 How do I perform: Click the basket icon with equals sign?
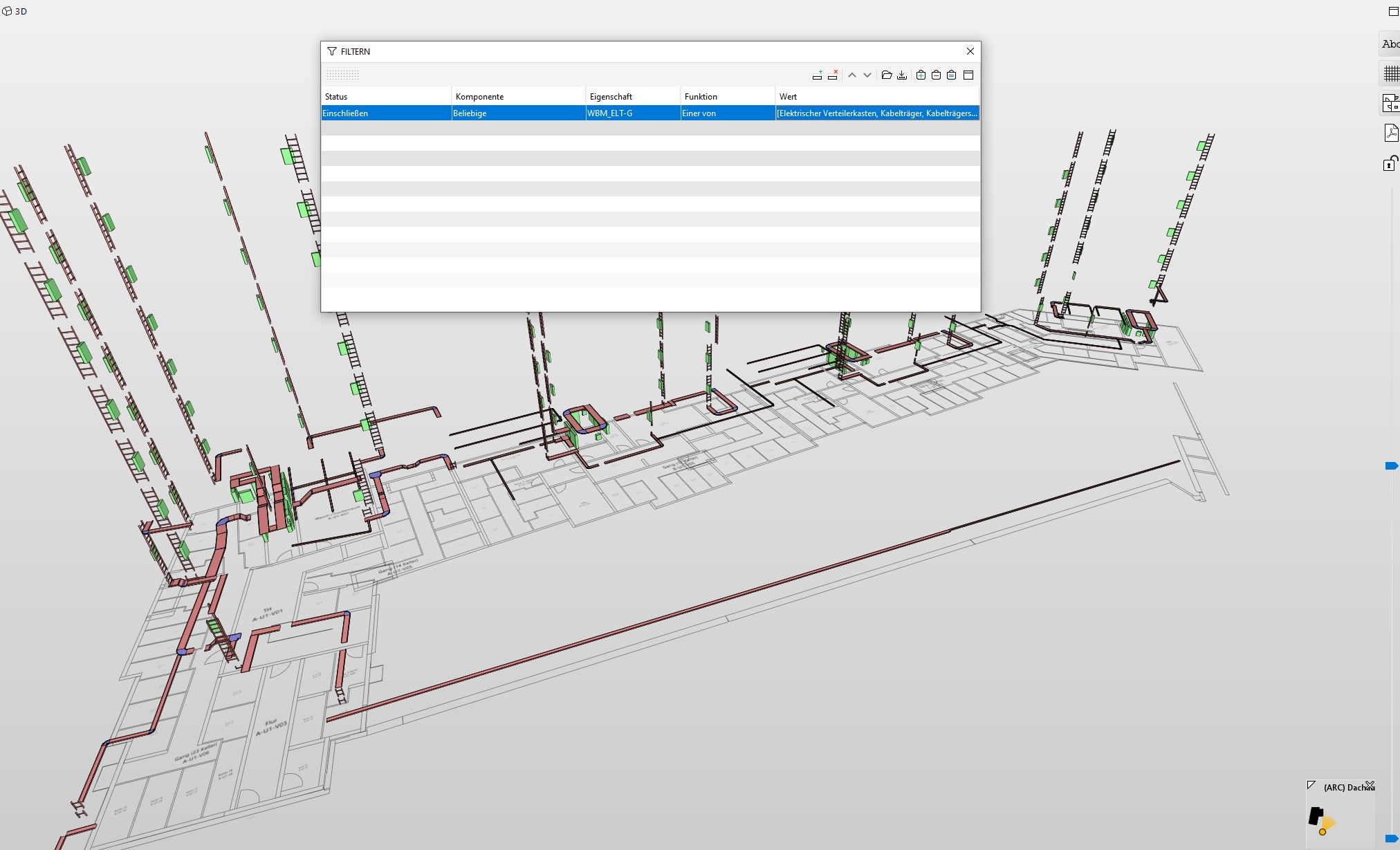click(952, 75)
